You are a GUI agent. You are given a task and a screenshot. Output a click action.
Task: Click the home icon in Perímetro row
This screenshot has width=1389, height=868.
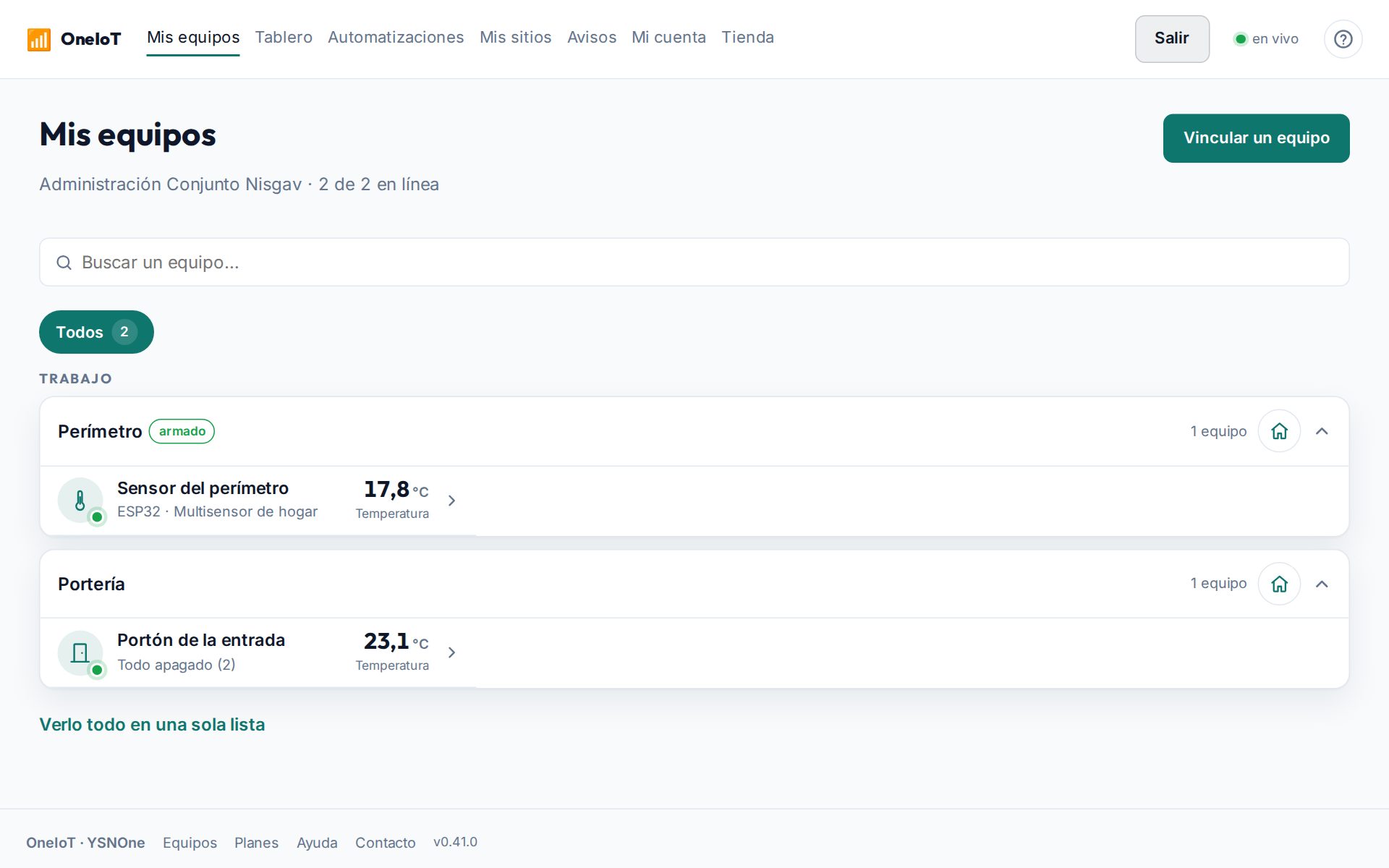(x=1279, y=431)
